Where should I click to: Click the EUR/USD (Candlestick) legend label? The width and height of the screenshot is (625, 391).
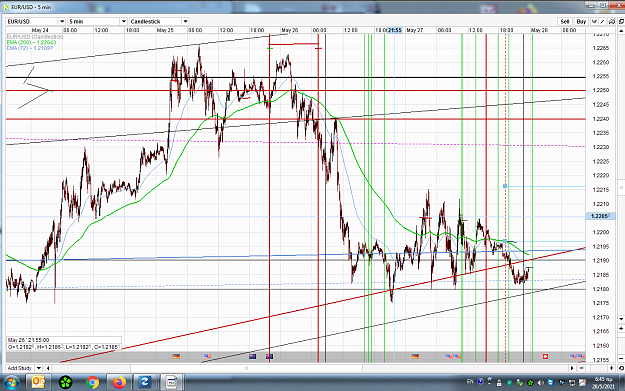35,37
